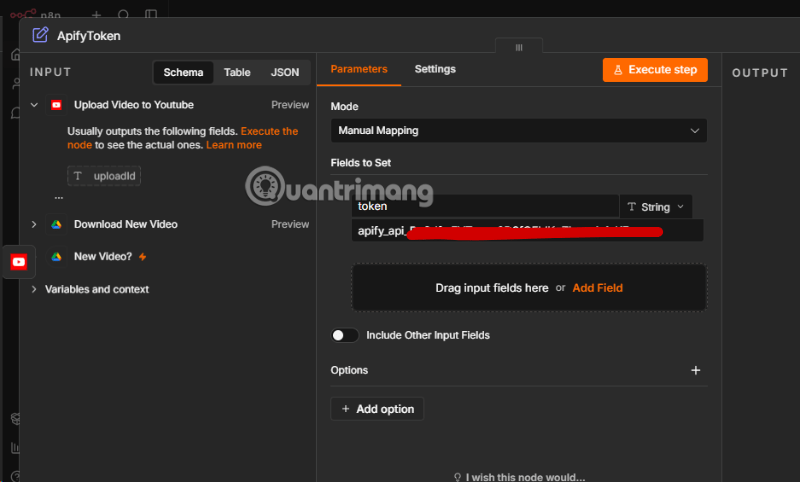Screen dimensions: 800x482
Task: Expand Variables and context section
Action: [34, 289]
